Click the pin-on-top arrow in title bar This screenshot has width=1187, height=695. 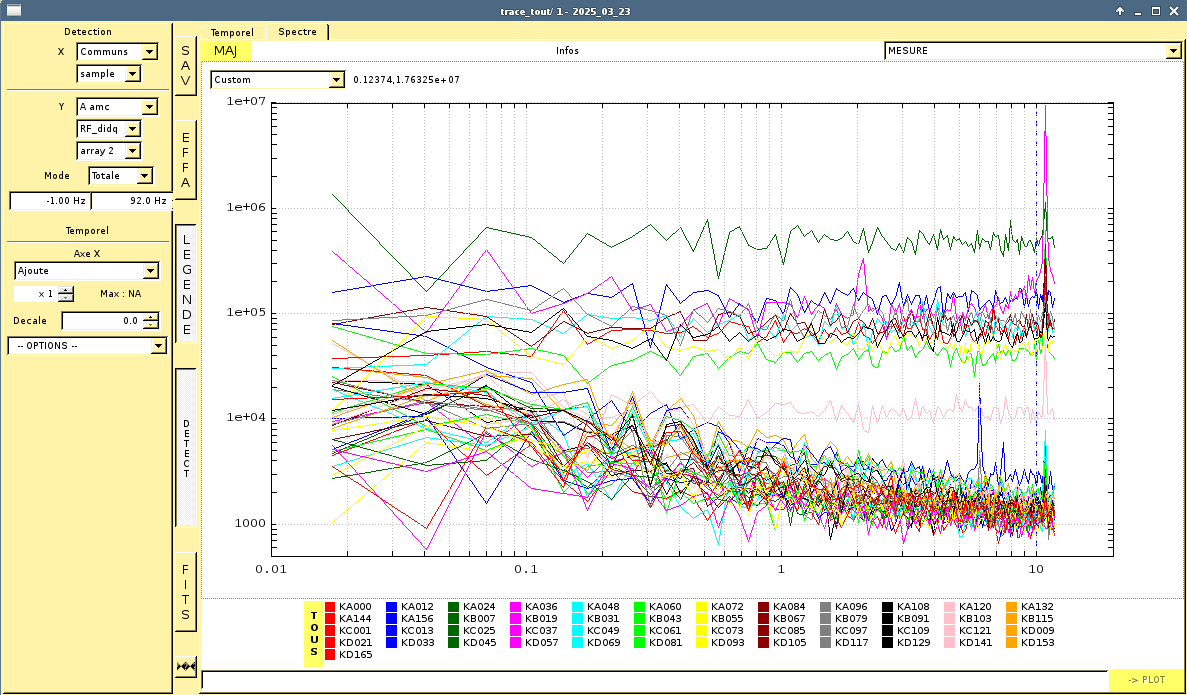coord(1120,11)
